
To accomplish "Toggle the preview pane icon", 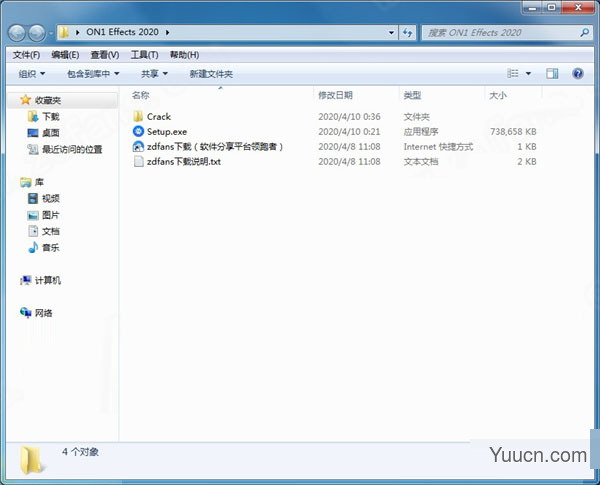I will coord(552,73).
